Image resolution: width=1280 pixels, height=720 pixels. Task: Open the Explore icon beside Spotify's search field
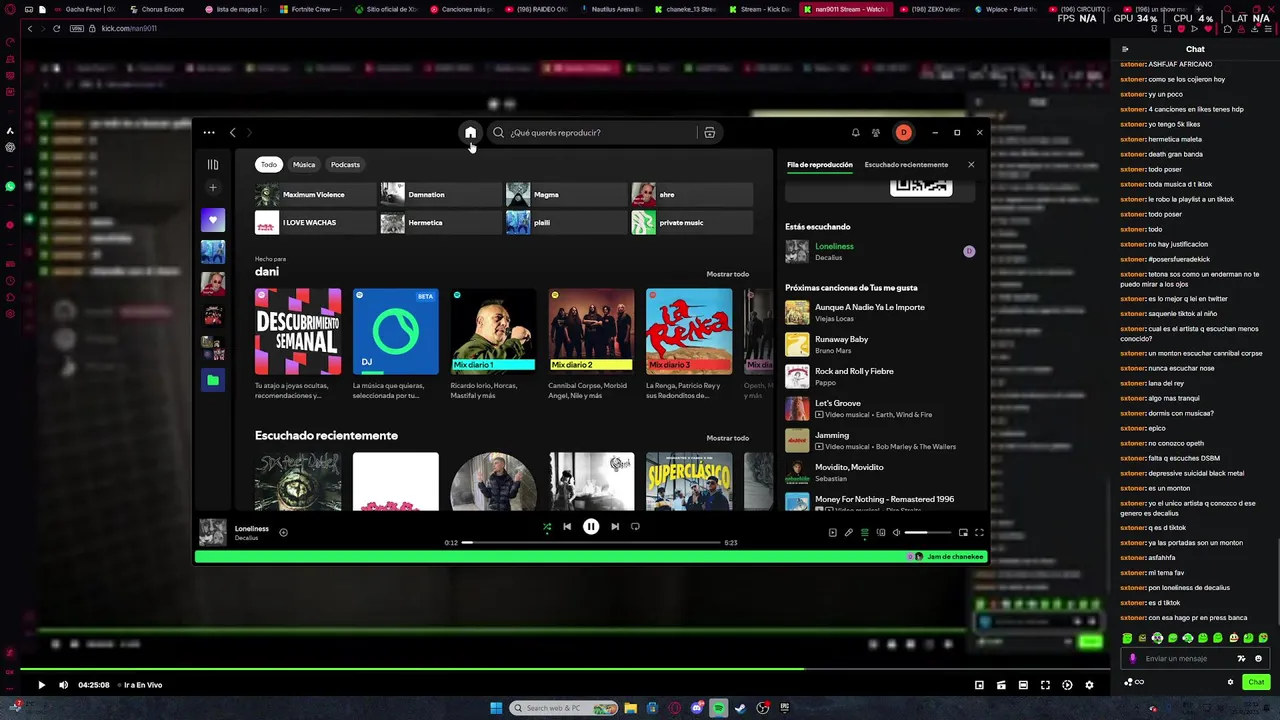coord(709,132)
